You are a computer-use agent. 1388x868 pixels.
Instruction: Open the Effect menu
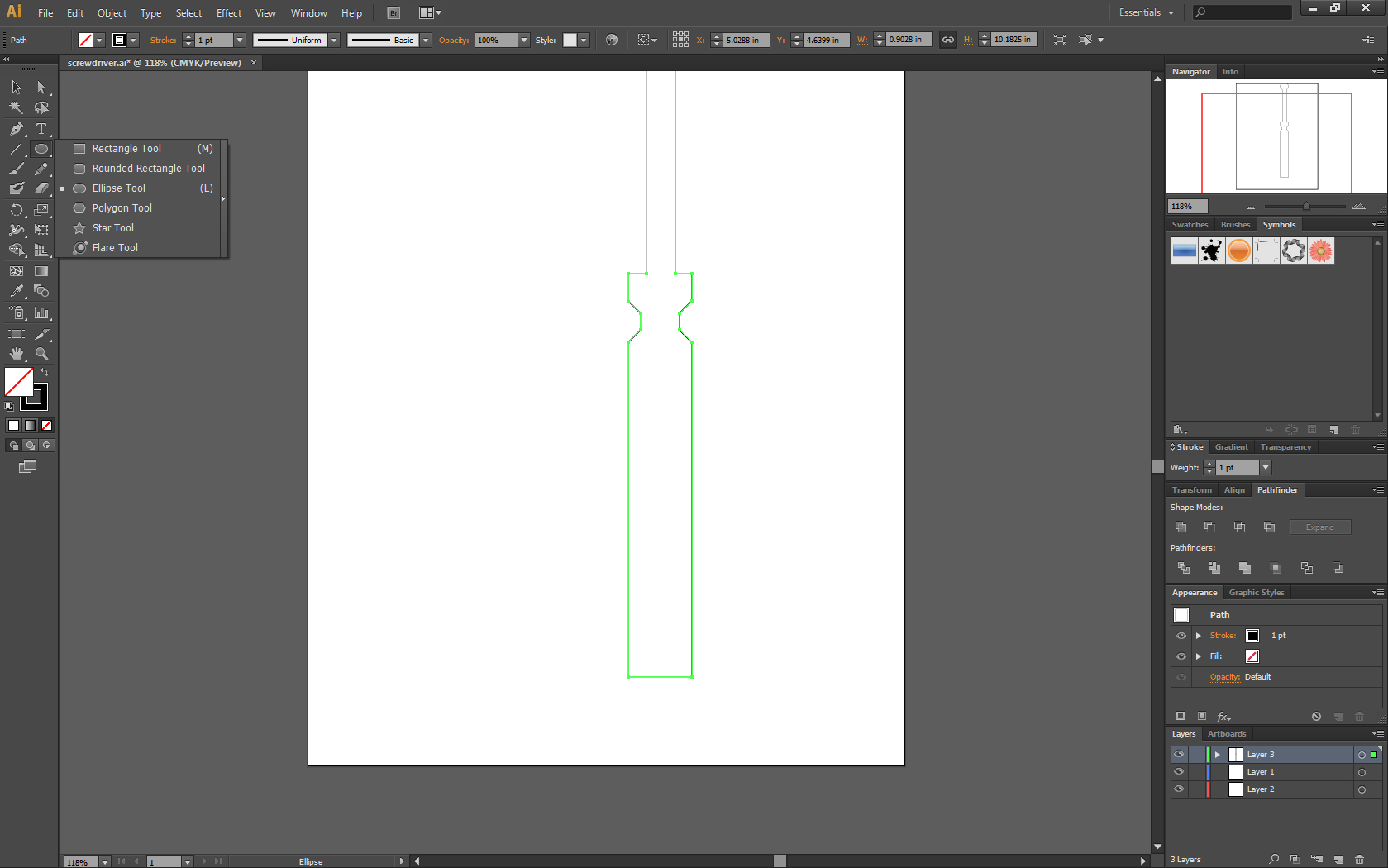tap(228, 12)
